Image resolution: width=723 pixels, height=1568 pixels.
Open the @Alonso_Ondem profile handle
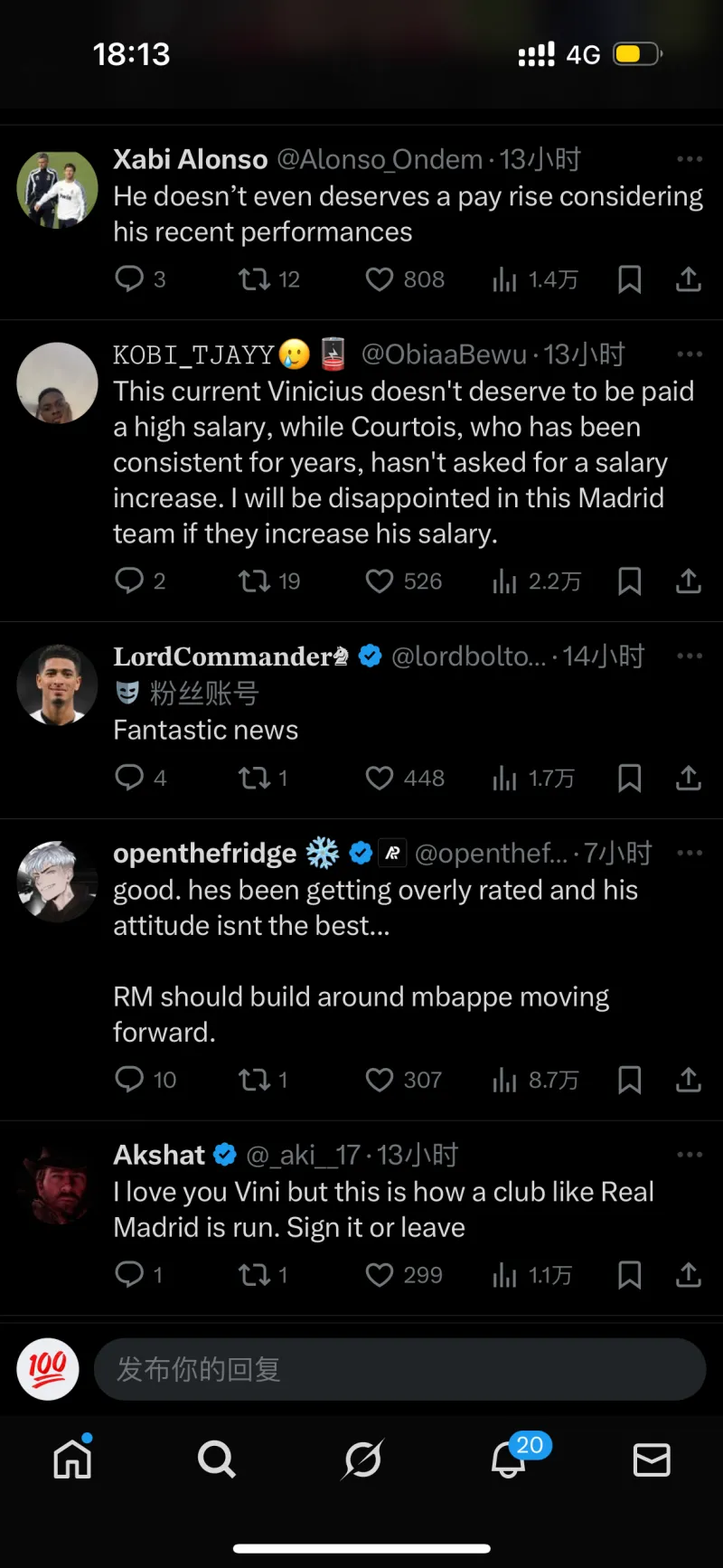(x=380, y=160)
